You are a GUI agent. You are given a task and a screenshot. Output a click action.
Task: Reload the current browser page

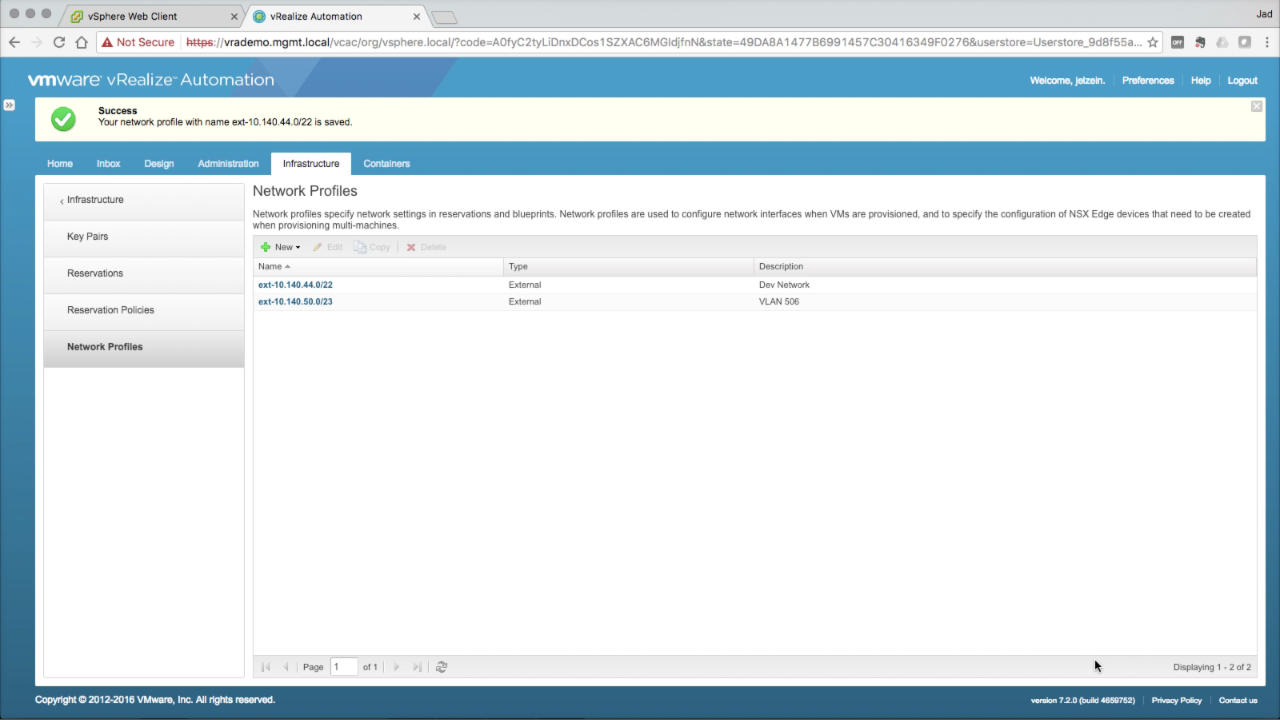coord(59,42)
